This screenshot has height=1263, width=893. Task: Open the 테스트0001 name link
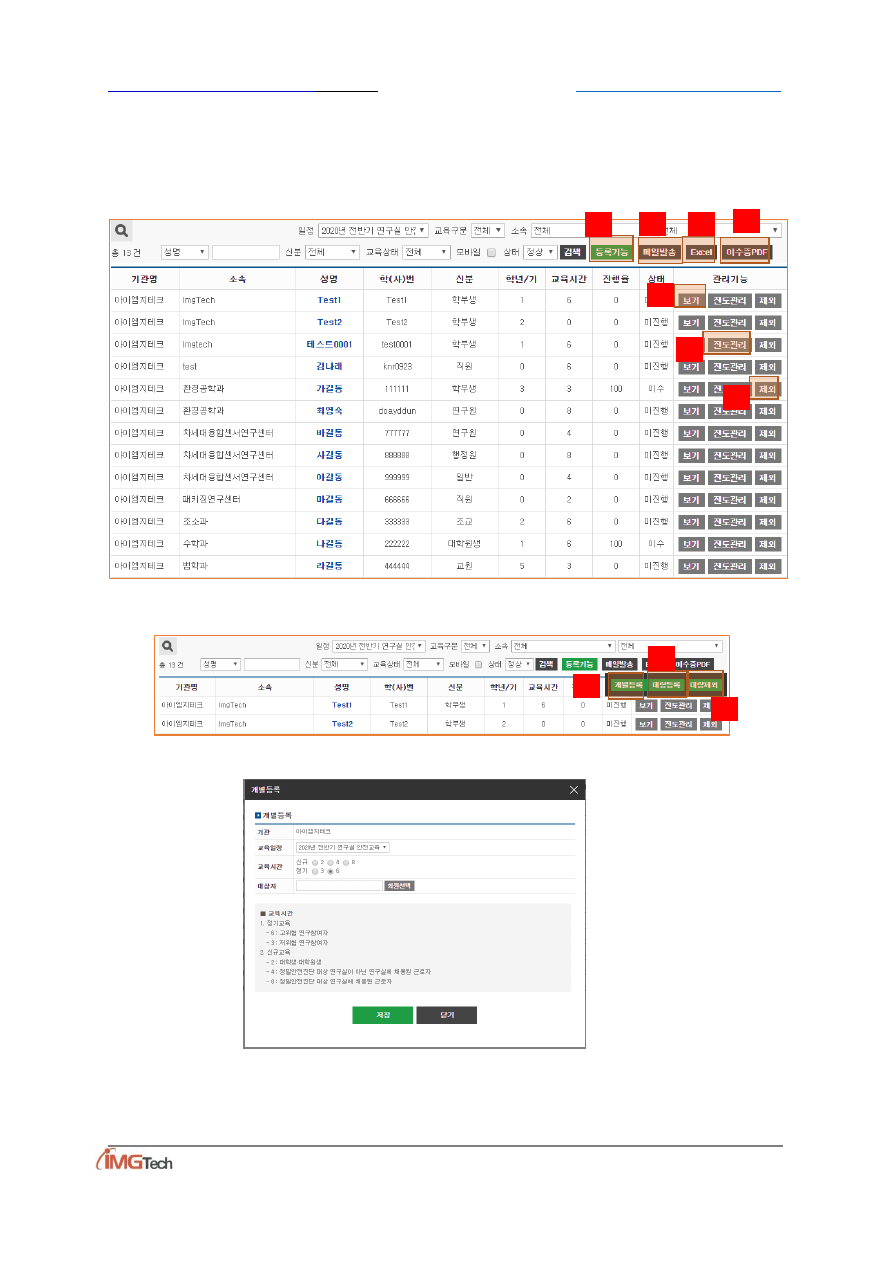pyautogui.click(x=329, y=344)
